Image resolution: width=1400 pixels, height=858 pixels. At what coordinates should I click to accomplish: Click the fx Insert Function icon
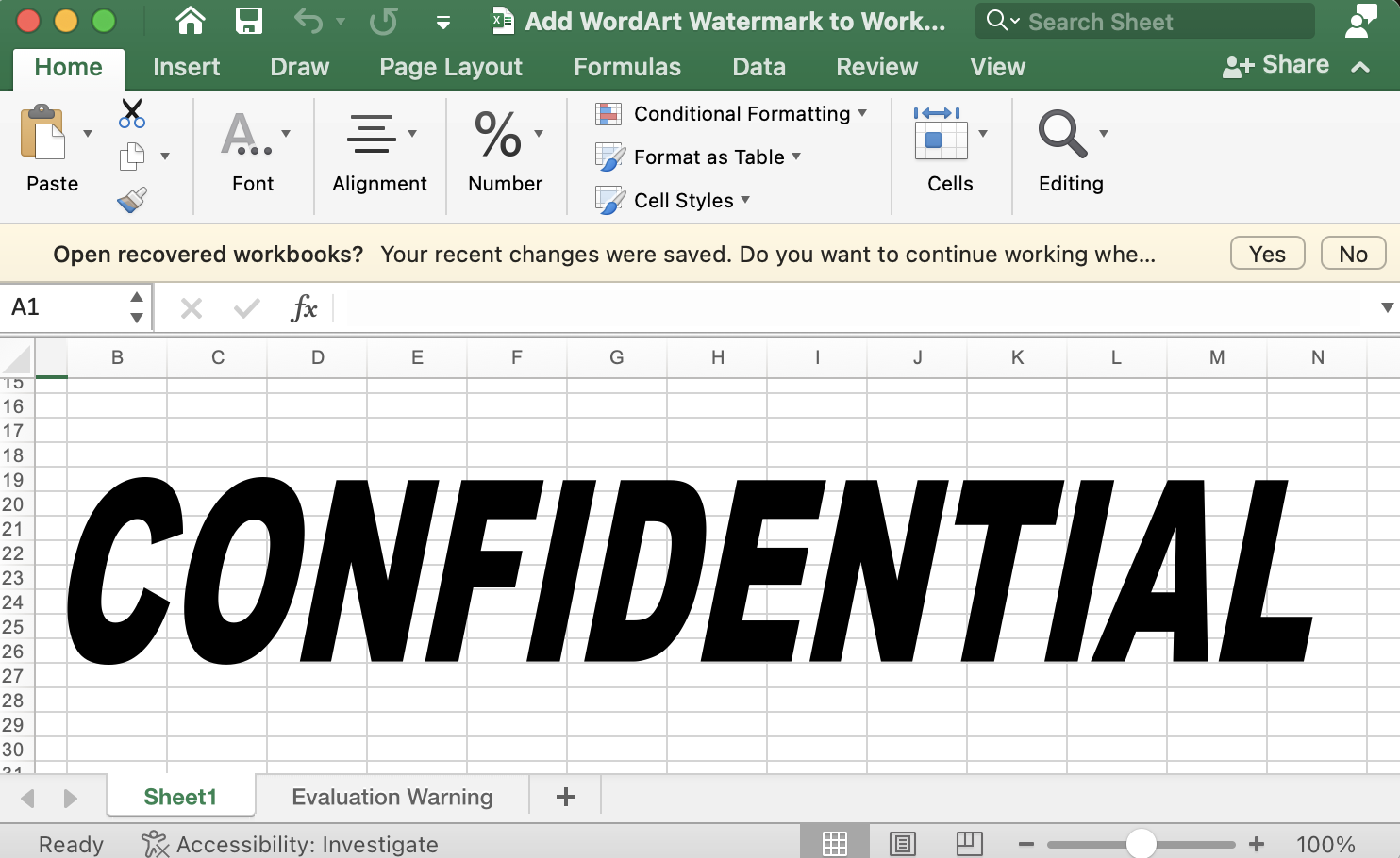click(304, 307)
